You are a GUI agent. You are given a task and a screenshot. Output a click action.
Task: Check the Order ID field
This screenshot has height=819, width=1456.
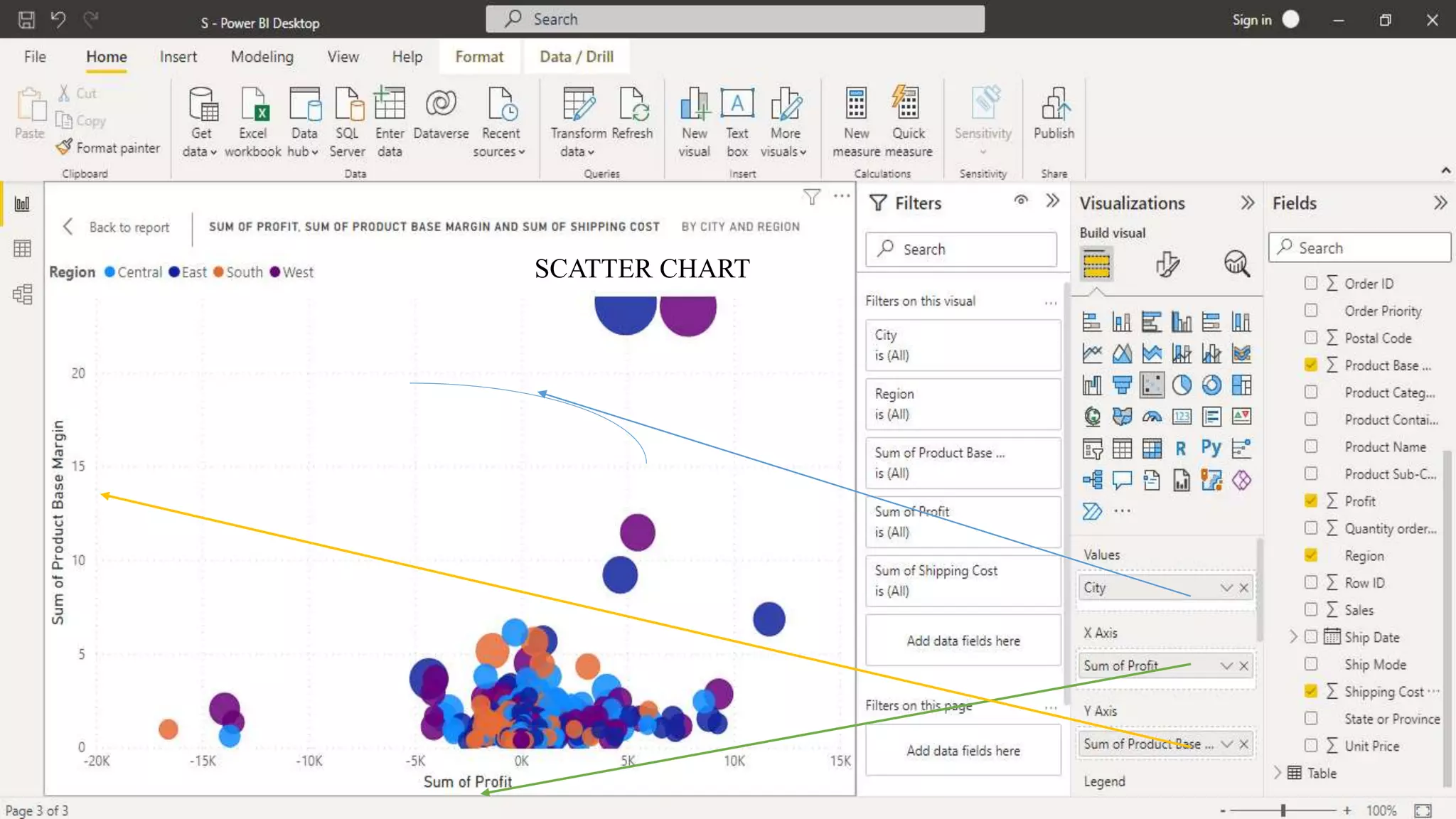[1311, 283]
